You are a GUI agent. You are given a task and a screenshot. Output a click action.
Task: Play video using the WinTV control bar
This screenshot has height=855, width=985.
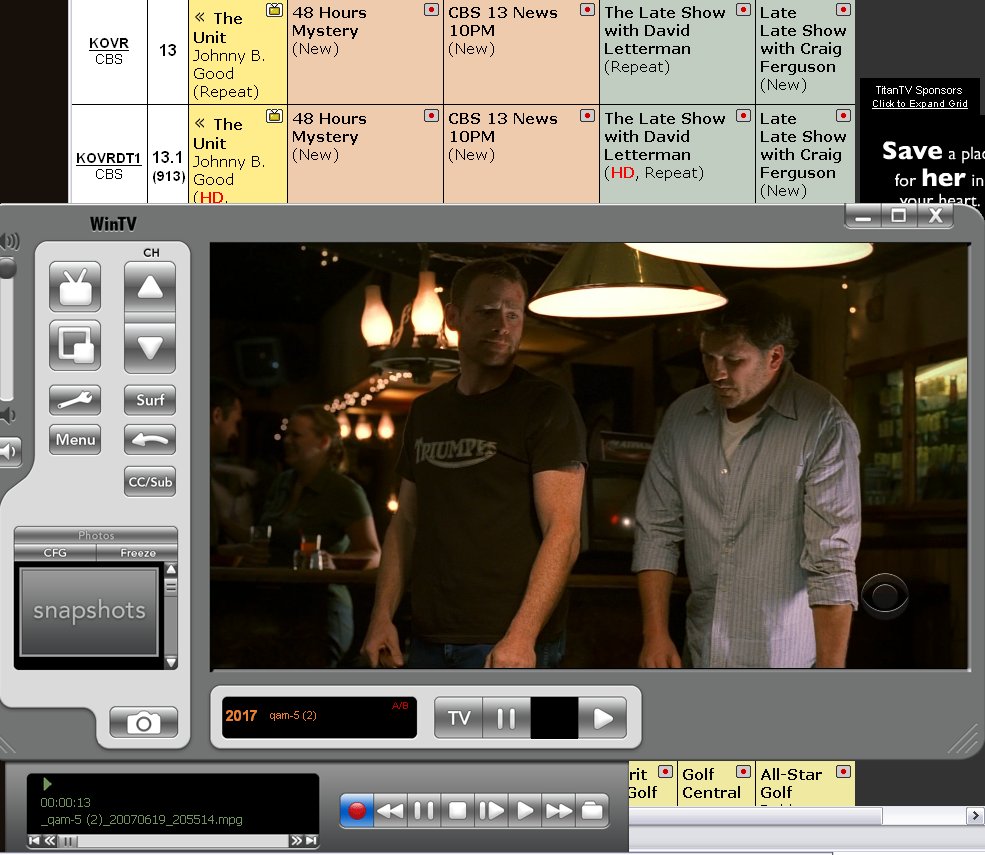pyautogui.click(x=602, y=717)
